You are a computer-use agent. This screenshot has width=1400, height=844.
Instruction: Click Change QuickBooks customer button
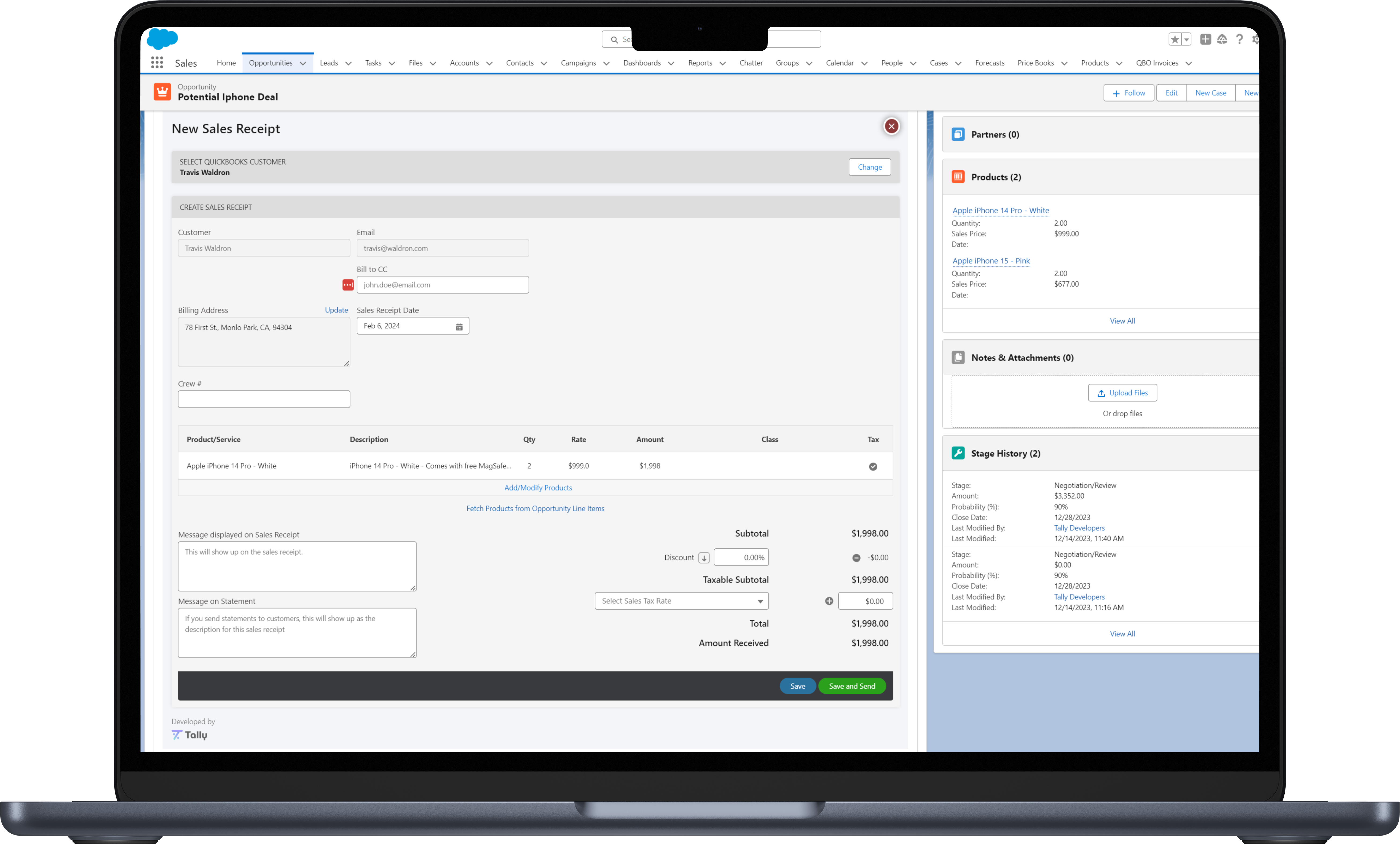tap(870, 167)
